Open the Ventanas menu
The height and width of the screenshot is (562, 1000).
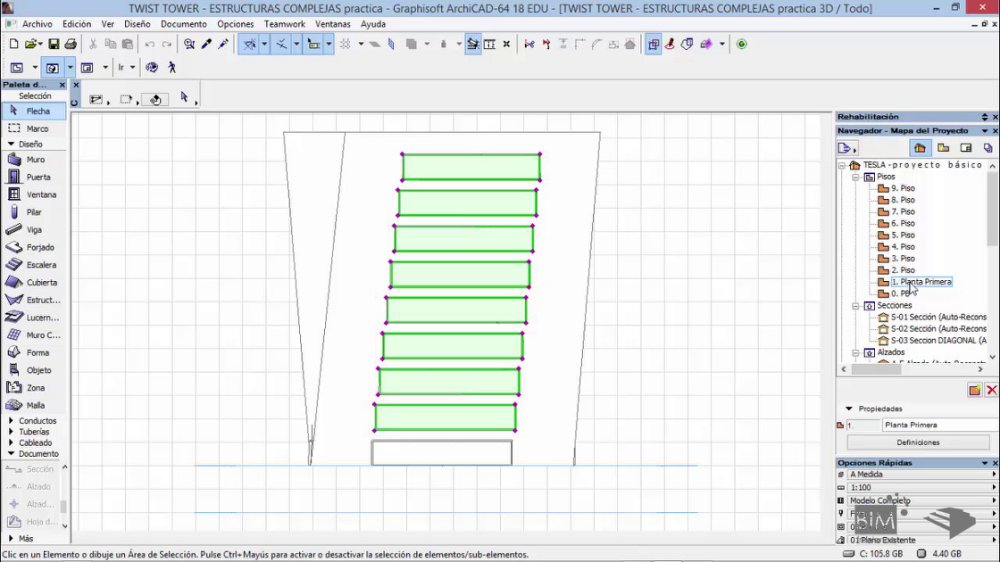pos(333,24)
